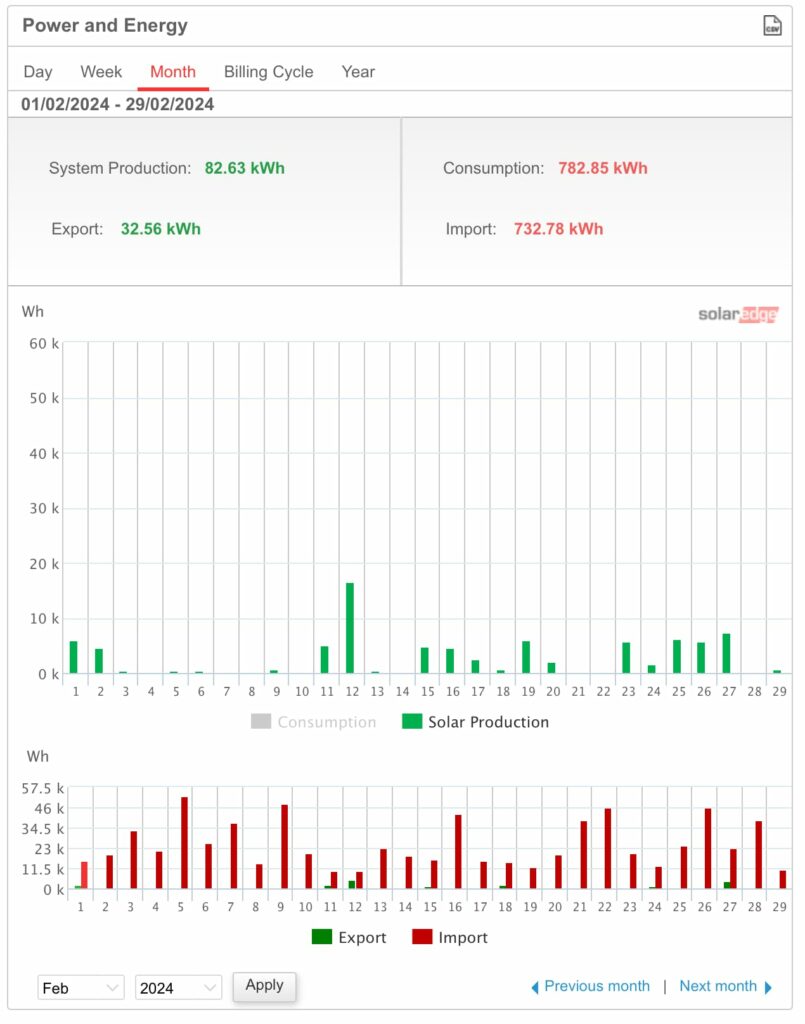Click the 57.5 k axis label

42,788
